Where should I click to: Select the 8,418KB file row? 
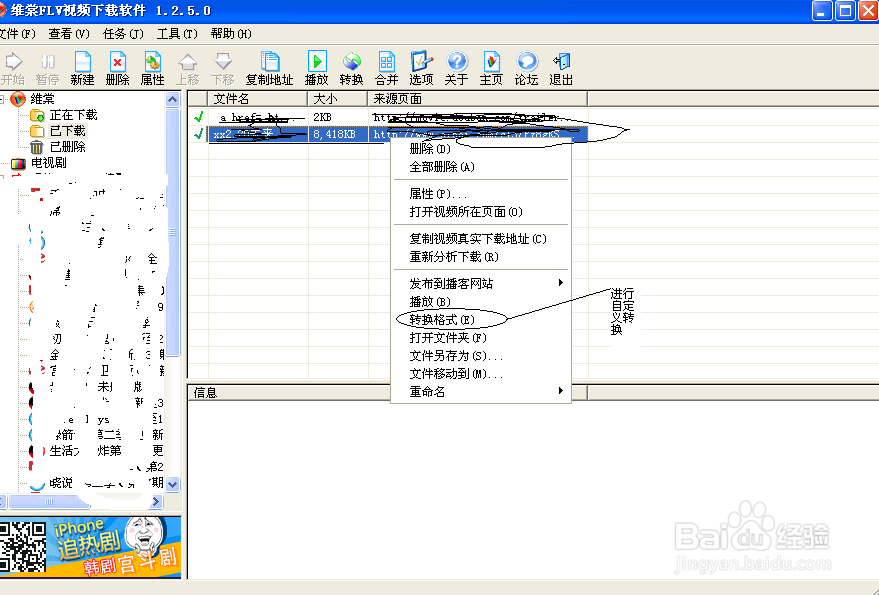(x=388, y=134)
